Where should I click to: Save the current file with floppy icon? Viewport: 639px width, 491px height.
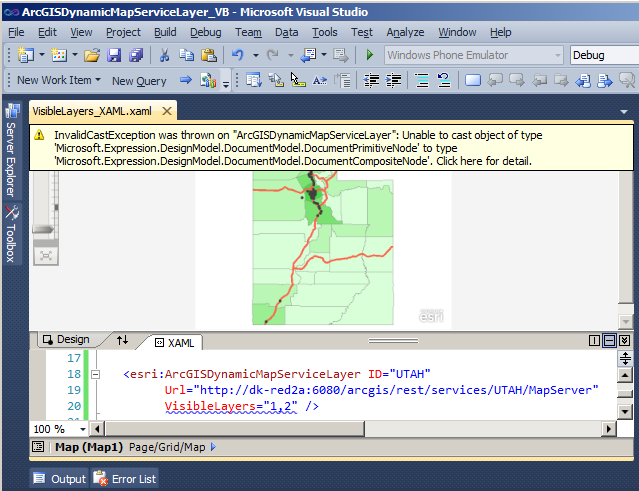[114, 55]
